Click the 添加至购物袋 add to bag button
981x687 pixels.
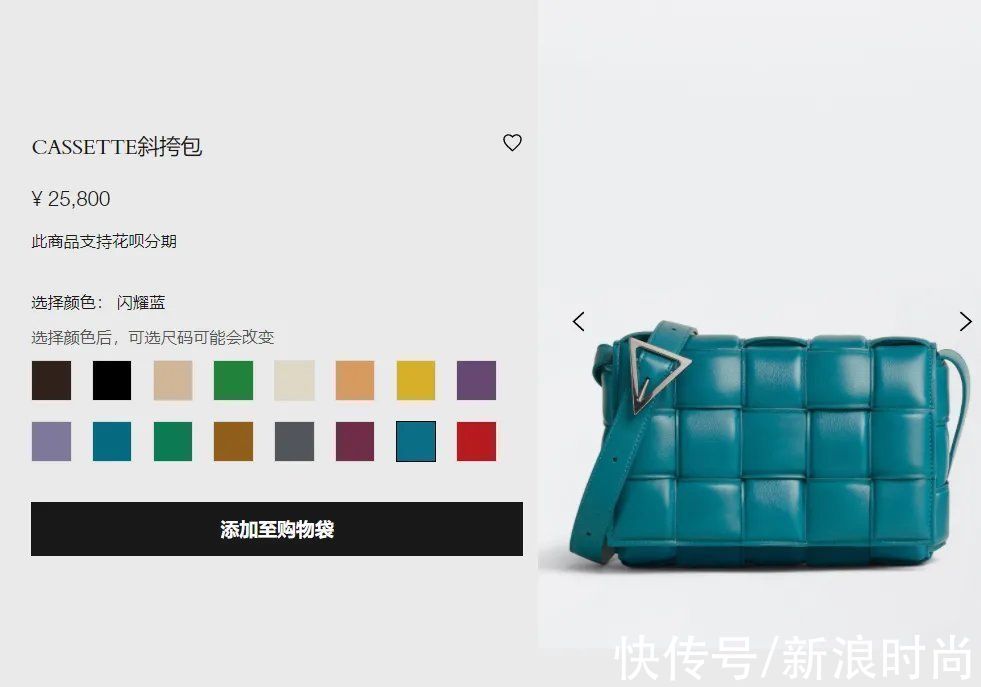click(277, 529)
